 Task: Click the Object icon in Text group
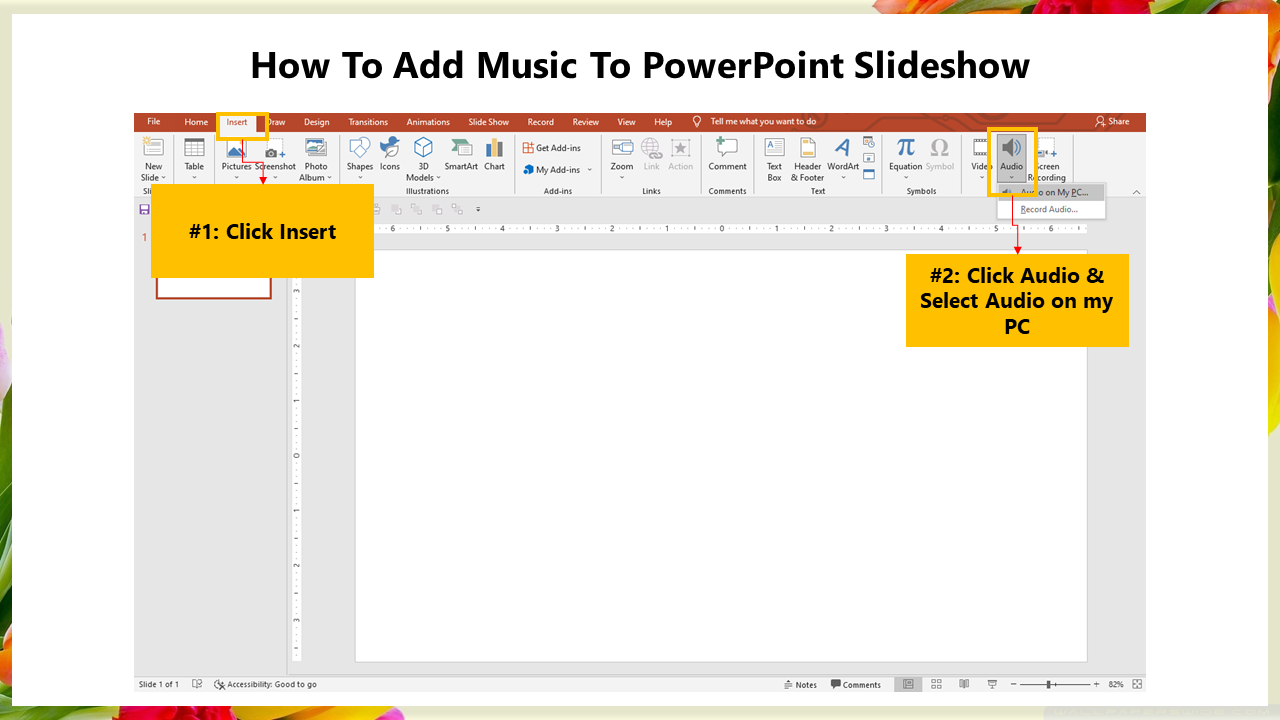click(x=868, y=174)
